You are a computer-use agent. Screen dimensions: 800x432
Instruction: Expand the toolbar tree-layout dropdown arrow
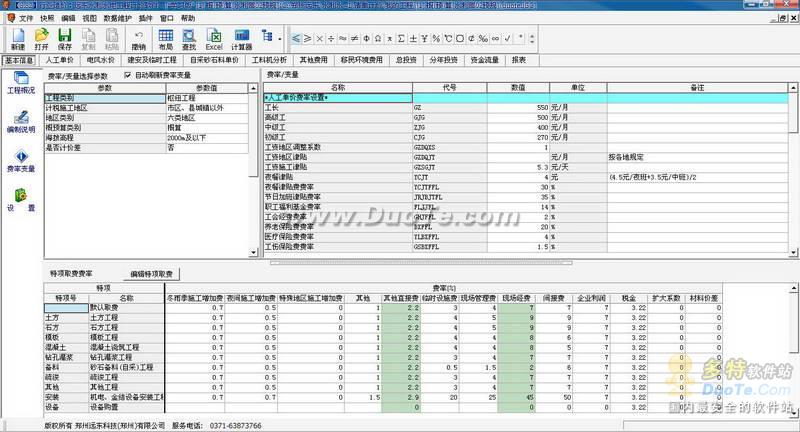click(x=279, y=38)
